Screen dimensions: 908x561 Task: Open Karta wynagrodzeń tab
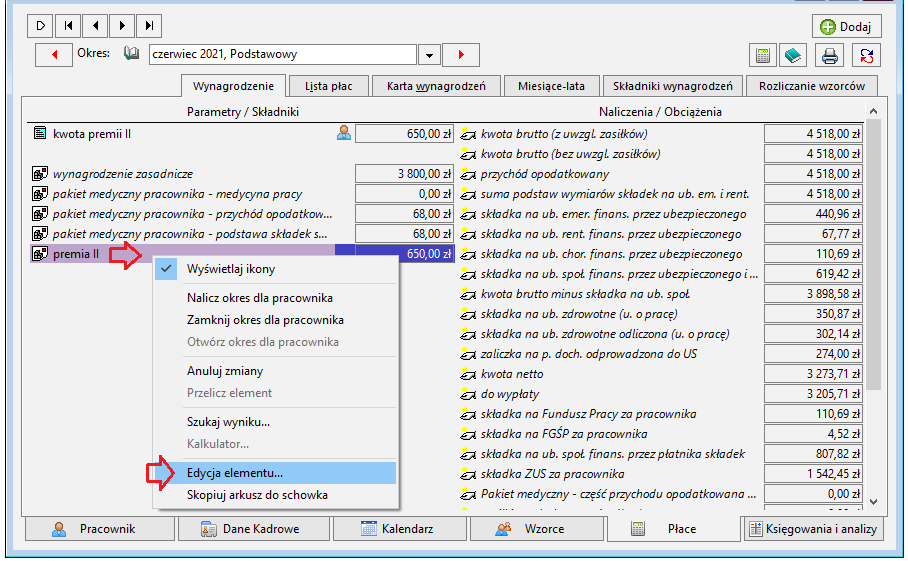436,86
